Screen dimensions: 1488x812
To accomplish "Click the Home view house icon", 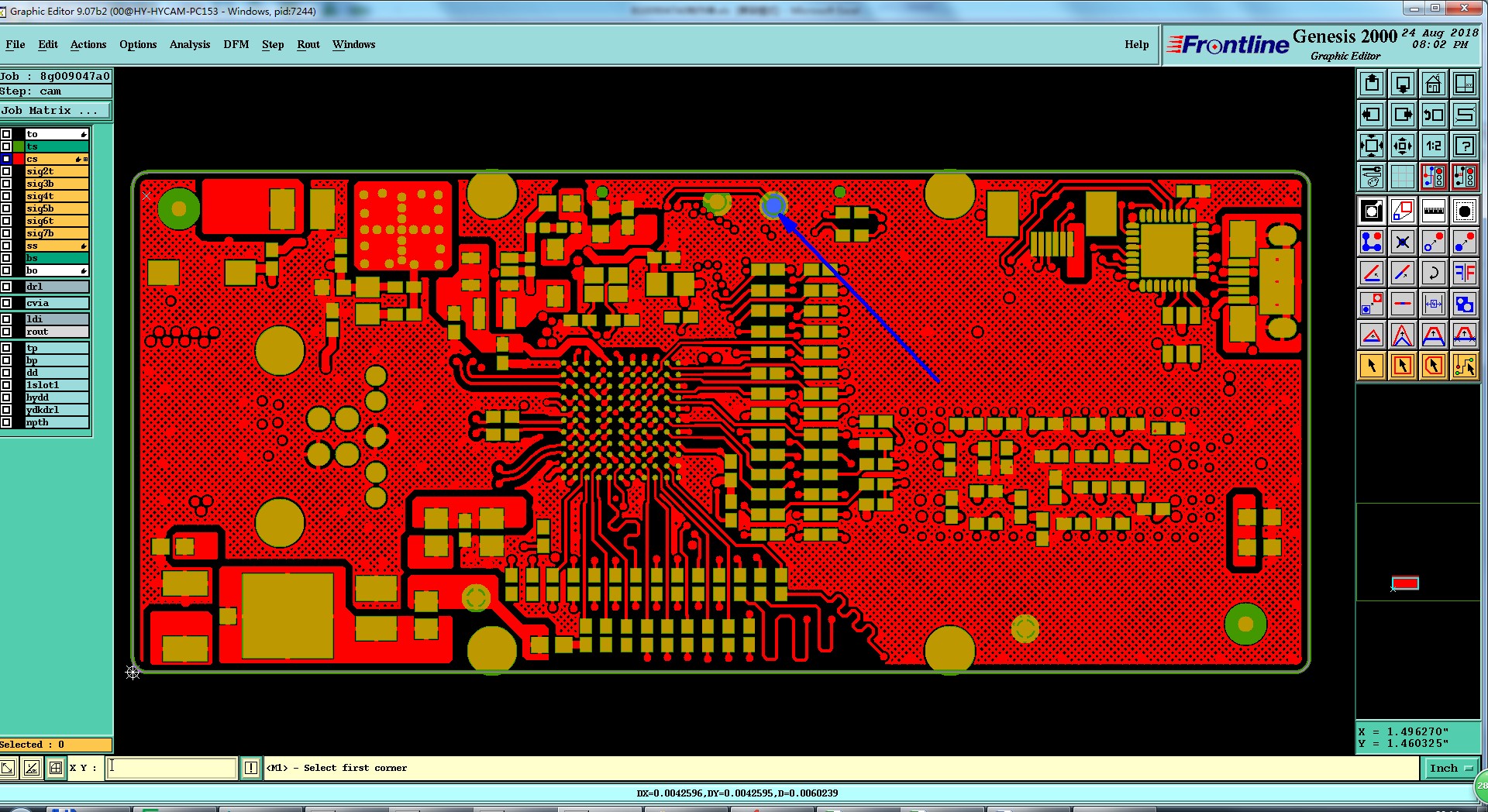I will click(x=1433, y=84).
